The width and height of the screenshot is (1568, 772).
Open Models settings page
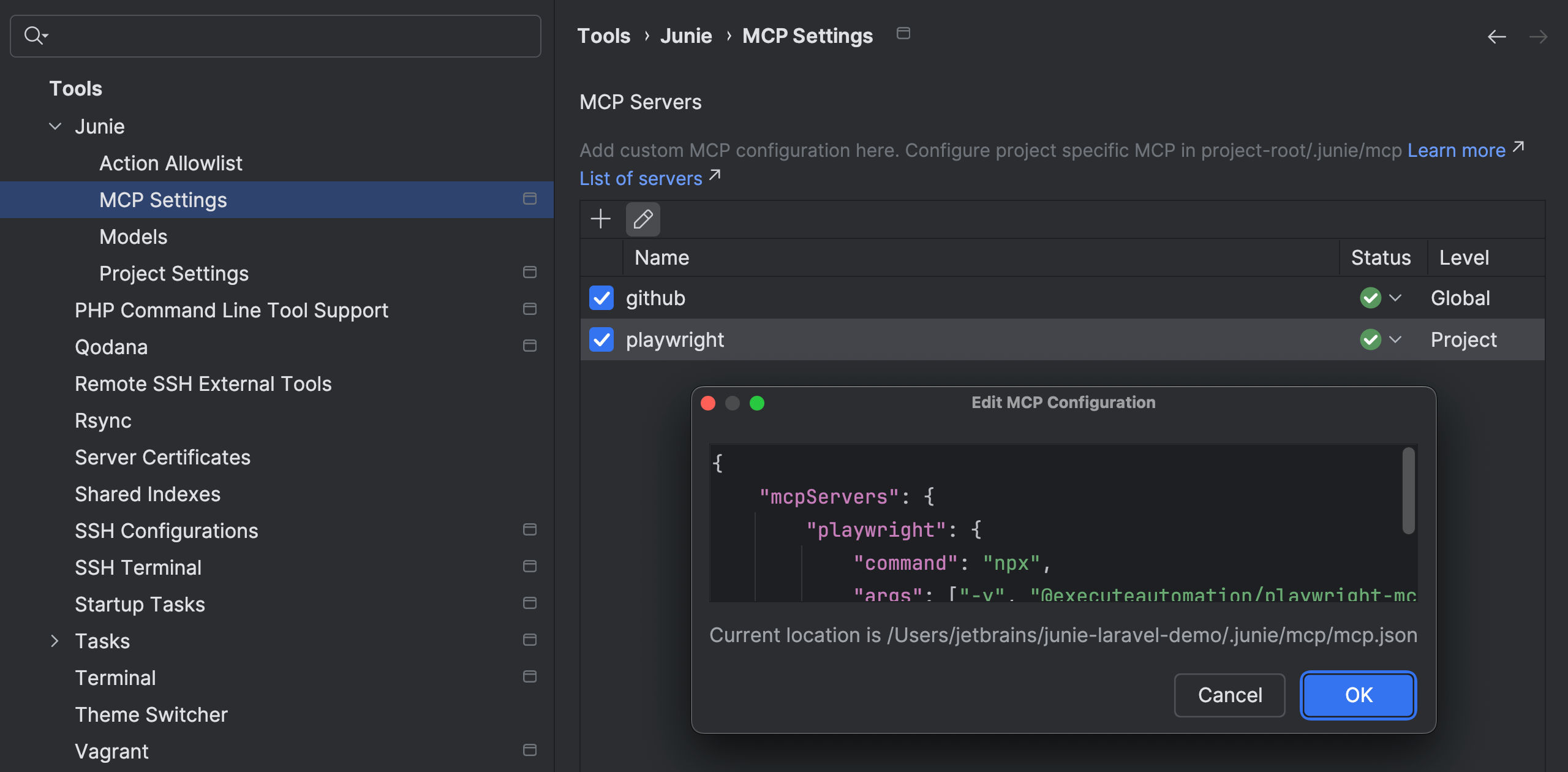click(133, 237)
